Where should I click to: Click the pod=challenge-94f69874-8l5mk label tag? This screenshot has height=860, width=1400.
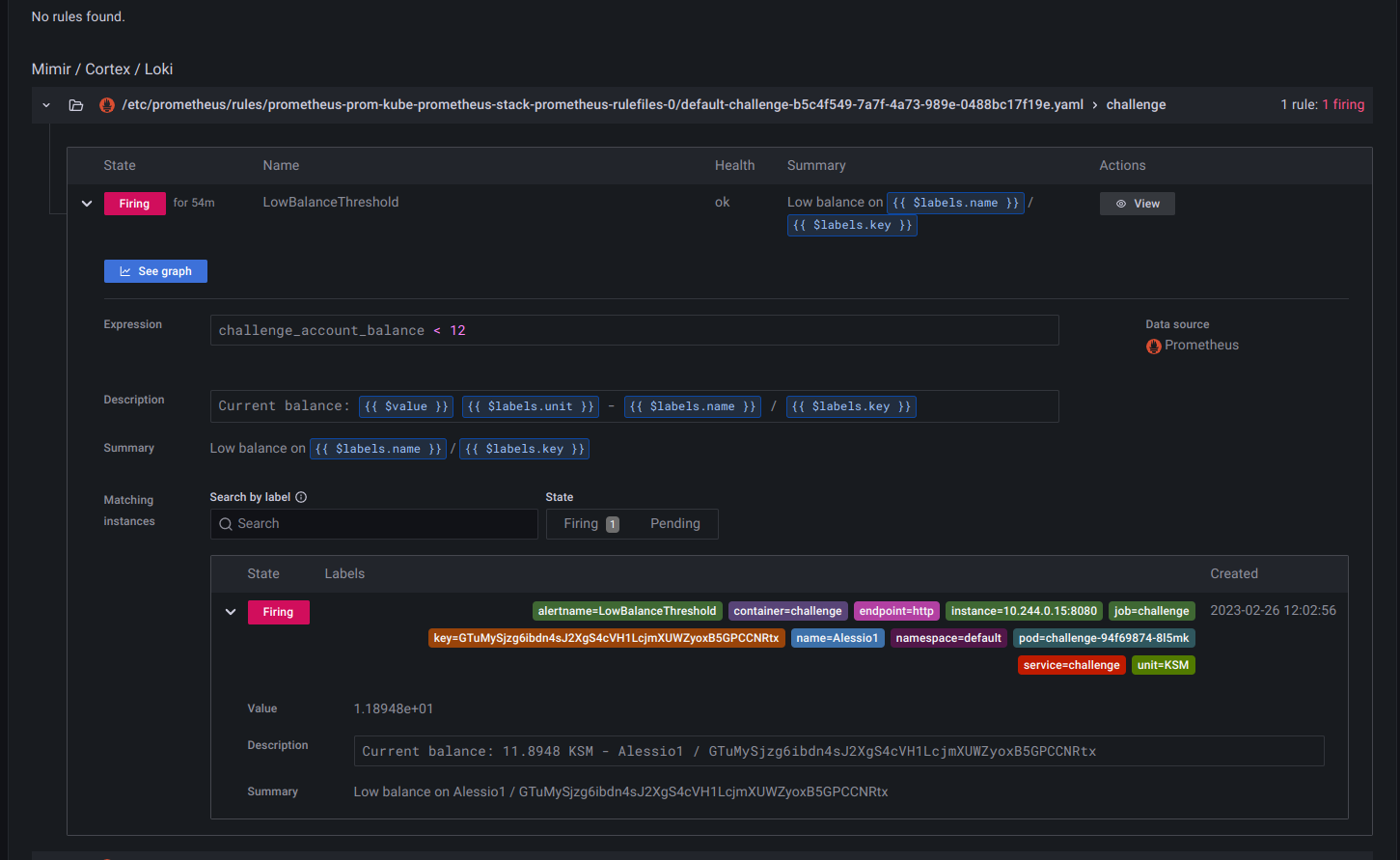(1104, 638)
